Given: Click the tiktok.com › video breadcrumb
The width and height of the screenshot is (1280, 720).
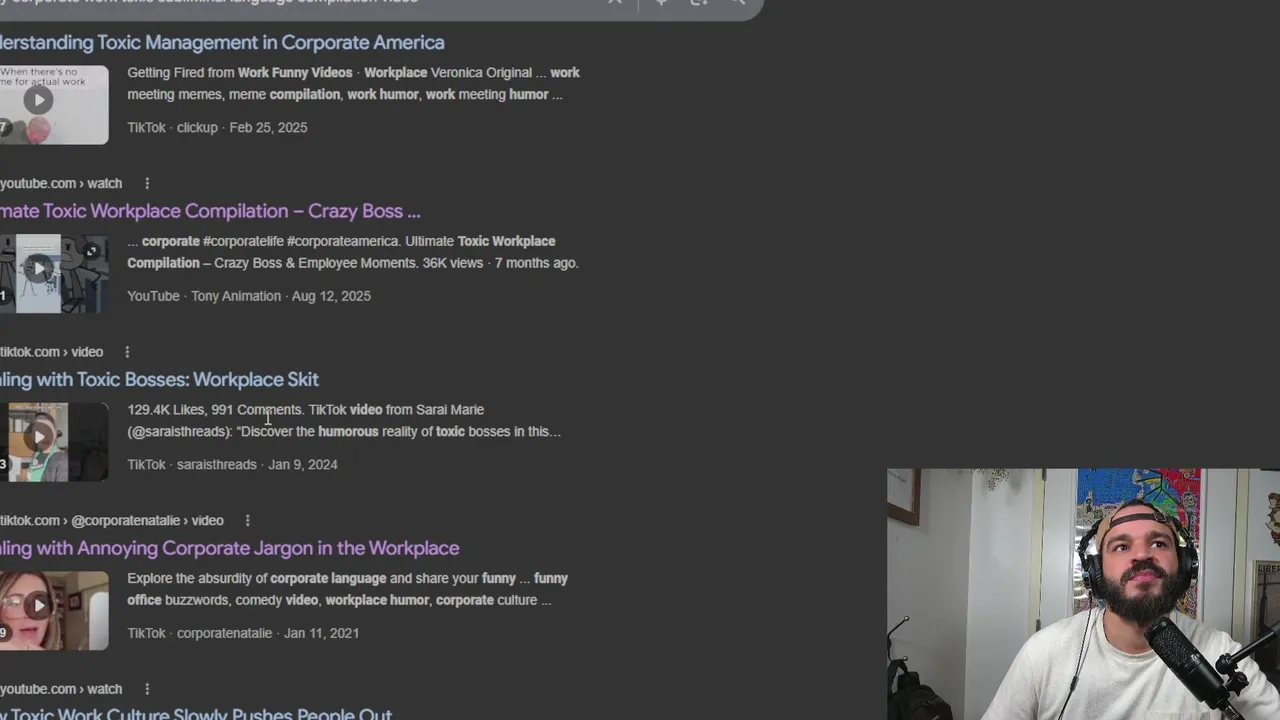Looking at the screenshot, I should [x=52, y=352].
